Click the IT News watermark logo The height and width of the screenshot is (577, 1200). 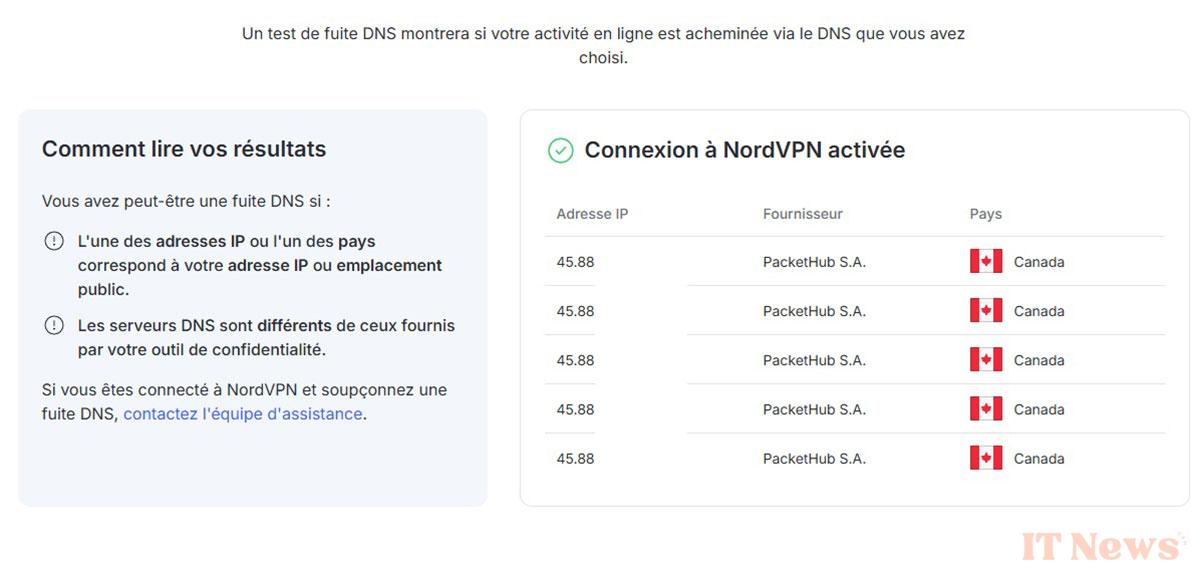1102,545
